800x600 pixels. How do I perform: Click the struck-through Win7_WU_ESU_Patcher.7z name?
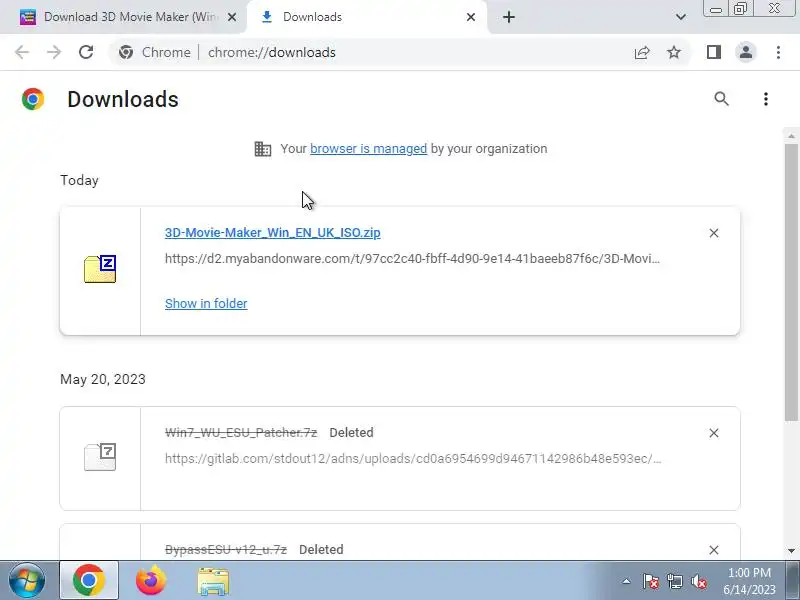(x=241, y=433)
